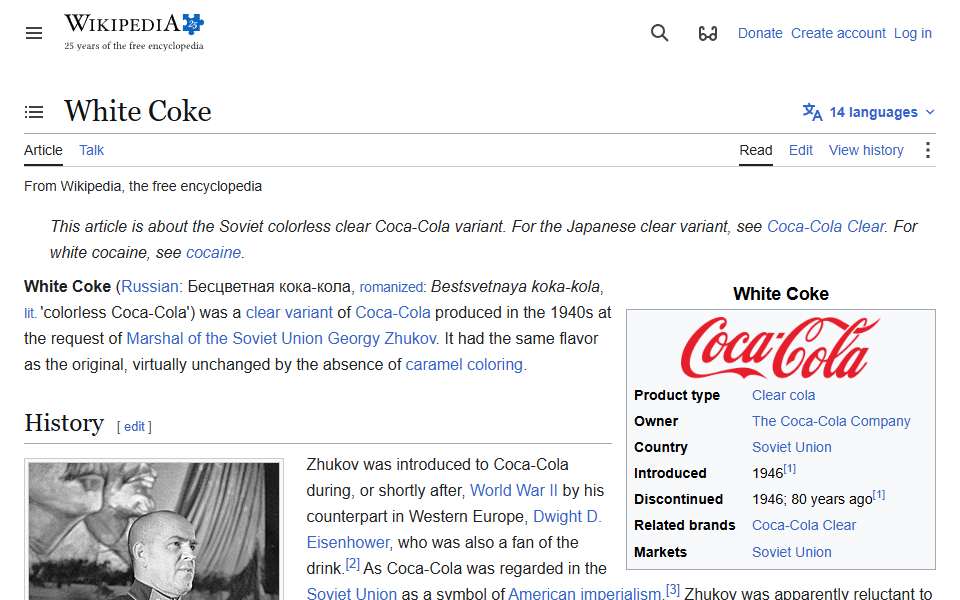Image resolution: width=960 pixels, height=600 pixels.
Task: Expand the 14 languages dropdown
Action: pyautogui.click(x=869, y=112)
